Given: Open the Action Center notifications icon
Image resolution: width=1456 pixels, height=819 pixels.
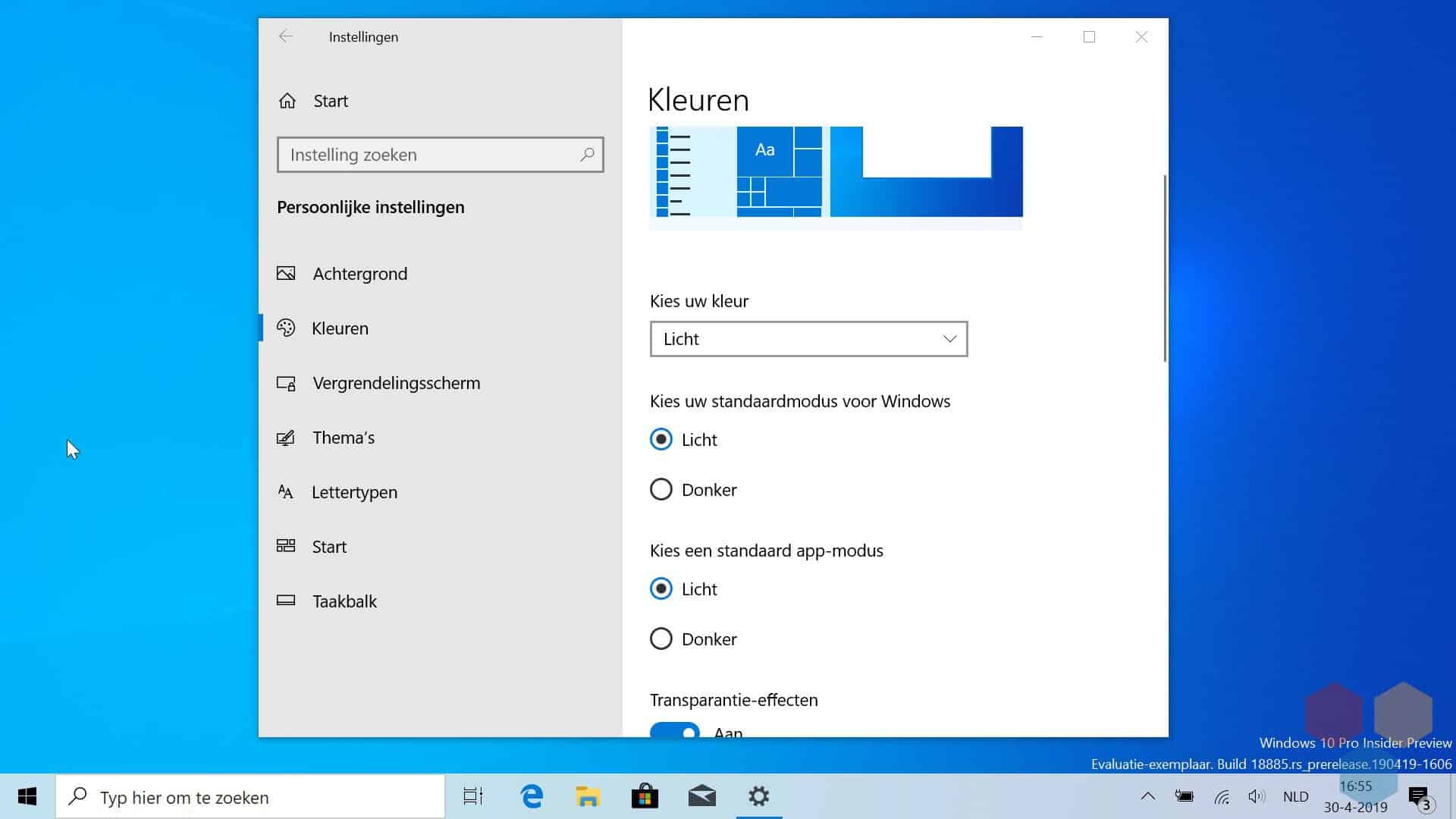Looking at the screenshot, I should [1420, 798].
